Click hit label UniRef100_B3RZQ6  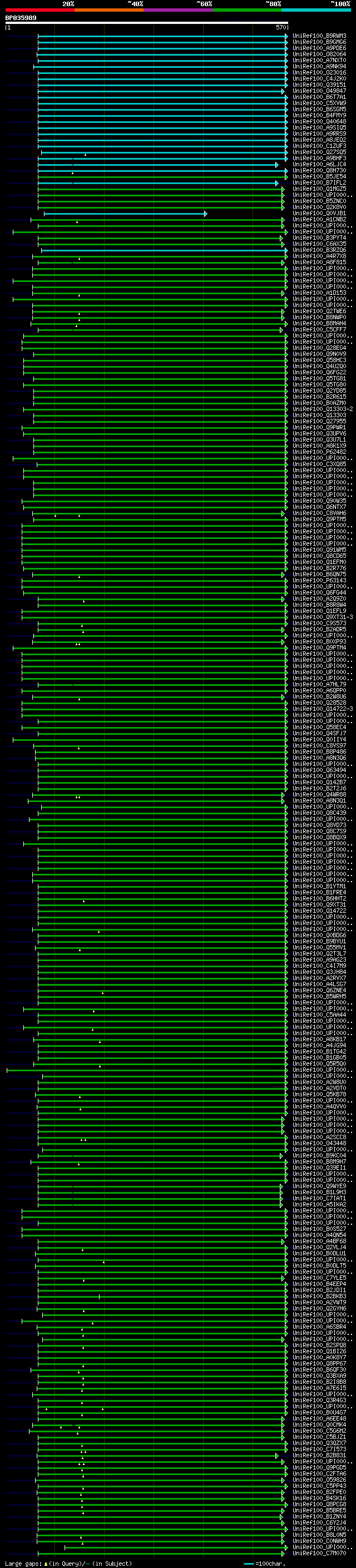coord(319,250)
